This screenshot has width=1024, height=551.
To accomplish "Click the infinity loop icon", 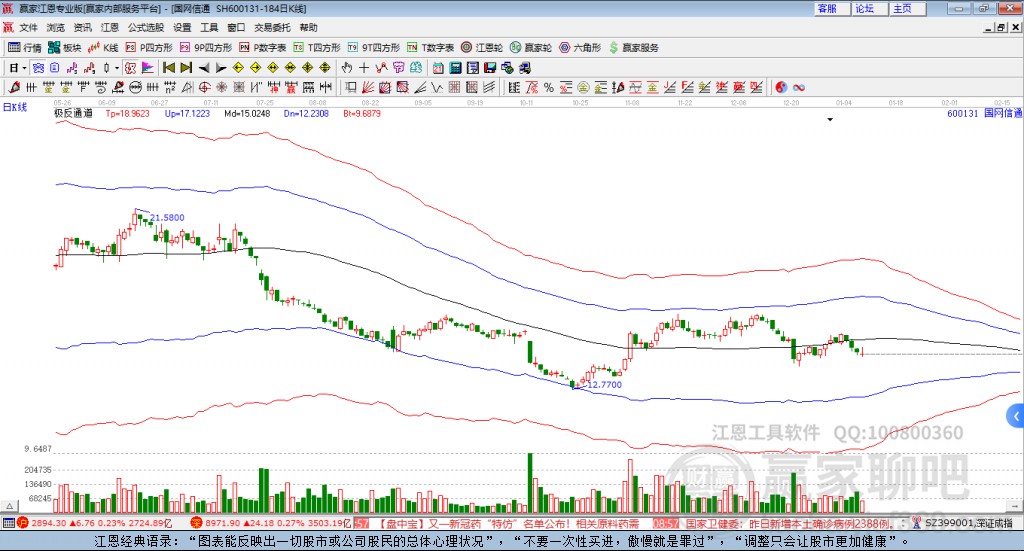I will (x=798, y=87).
